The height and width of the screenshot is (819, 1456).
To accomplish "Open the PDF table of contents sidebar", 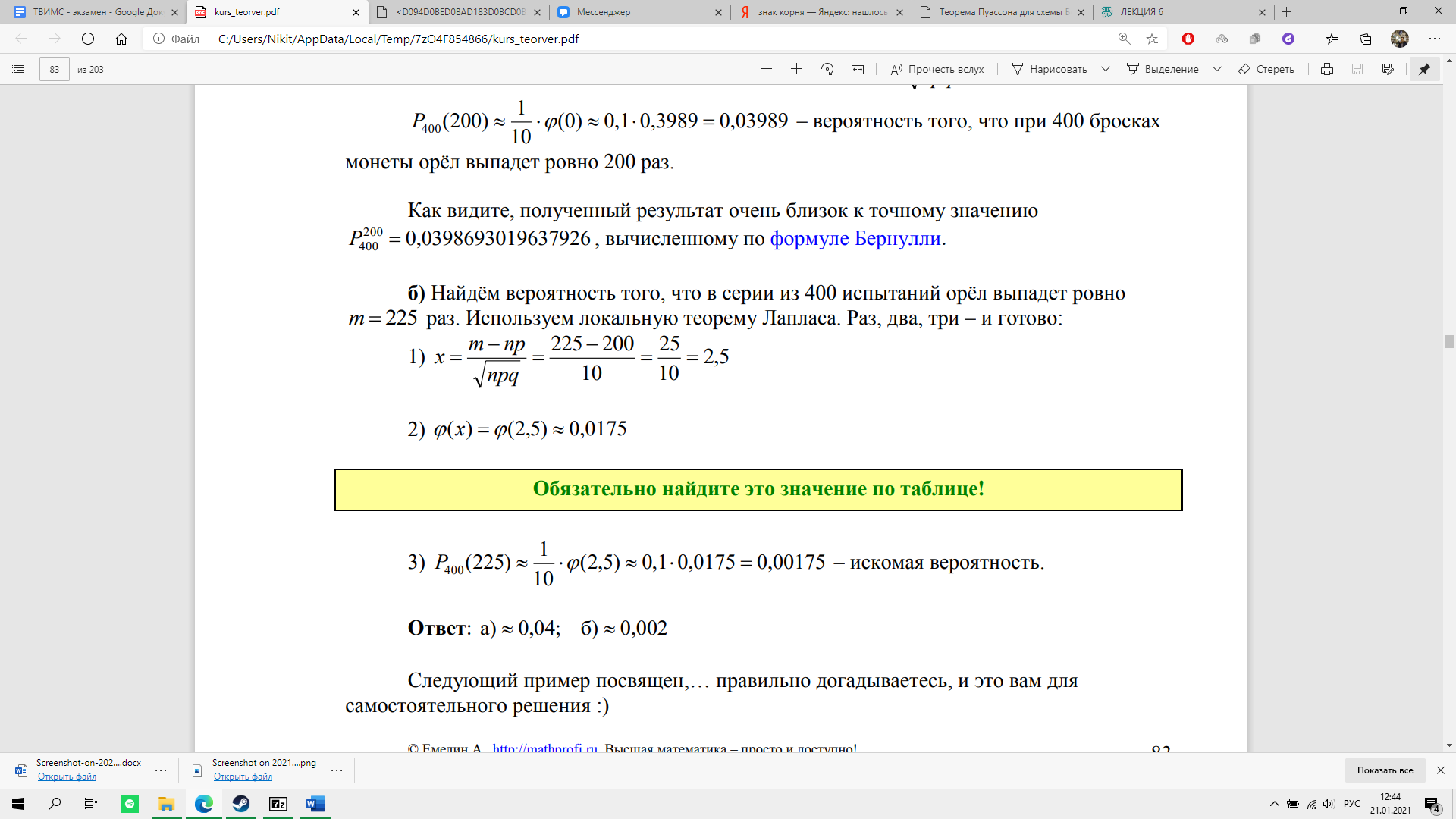I will click(x=19, y=69).
